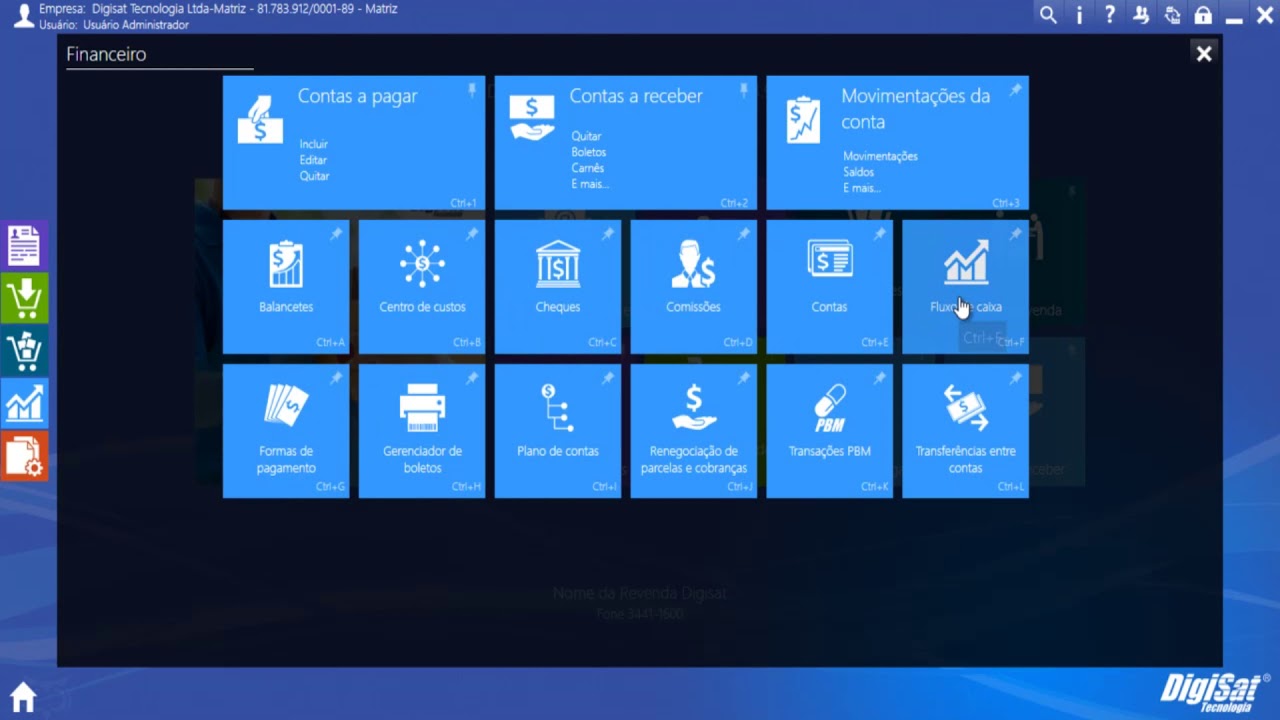Screen dimensions: 1280x720
Task: Click the blue chart Financeiro sidebar icon
Action: (x=24, y=403)
